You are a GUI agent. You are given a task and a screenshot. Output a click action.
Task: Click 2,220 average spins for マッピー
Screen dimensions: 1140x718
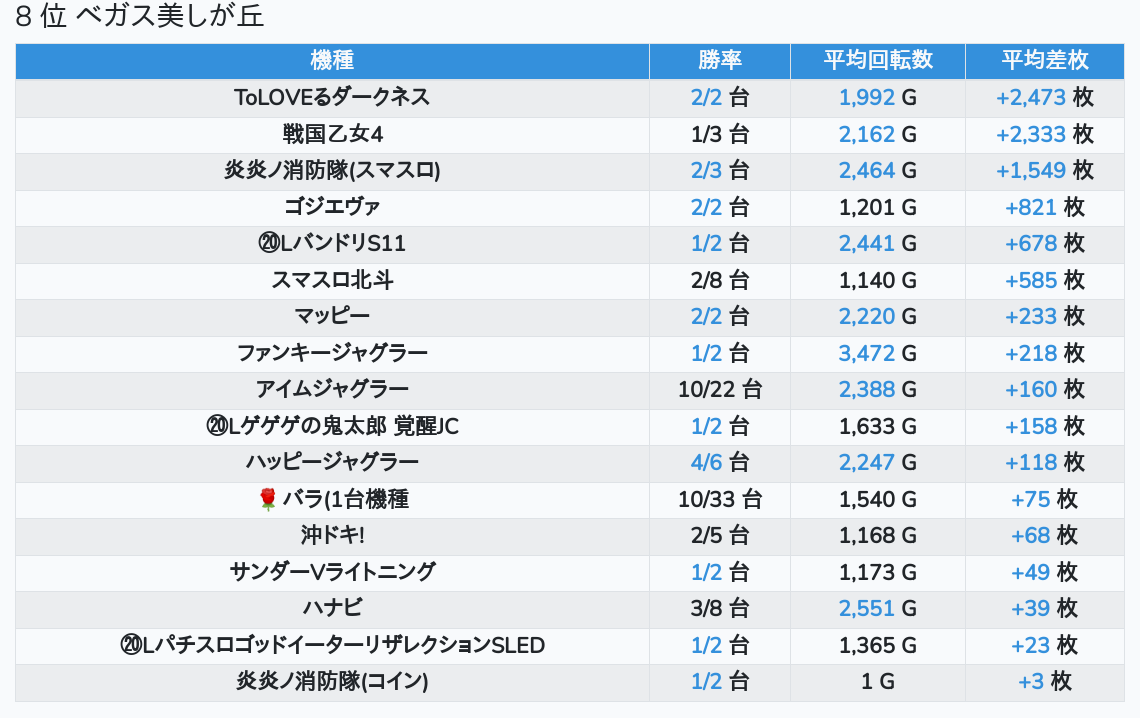(x=867, y=316)
